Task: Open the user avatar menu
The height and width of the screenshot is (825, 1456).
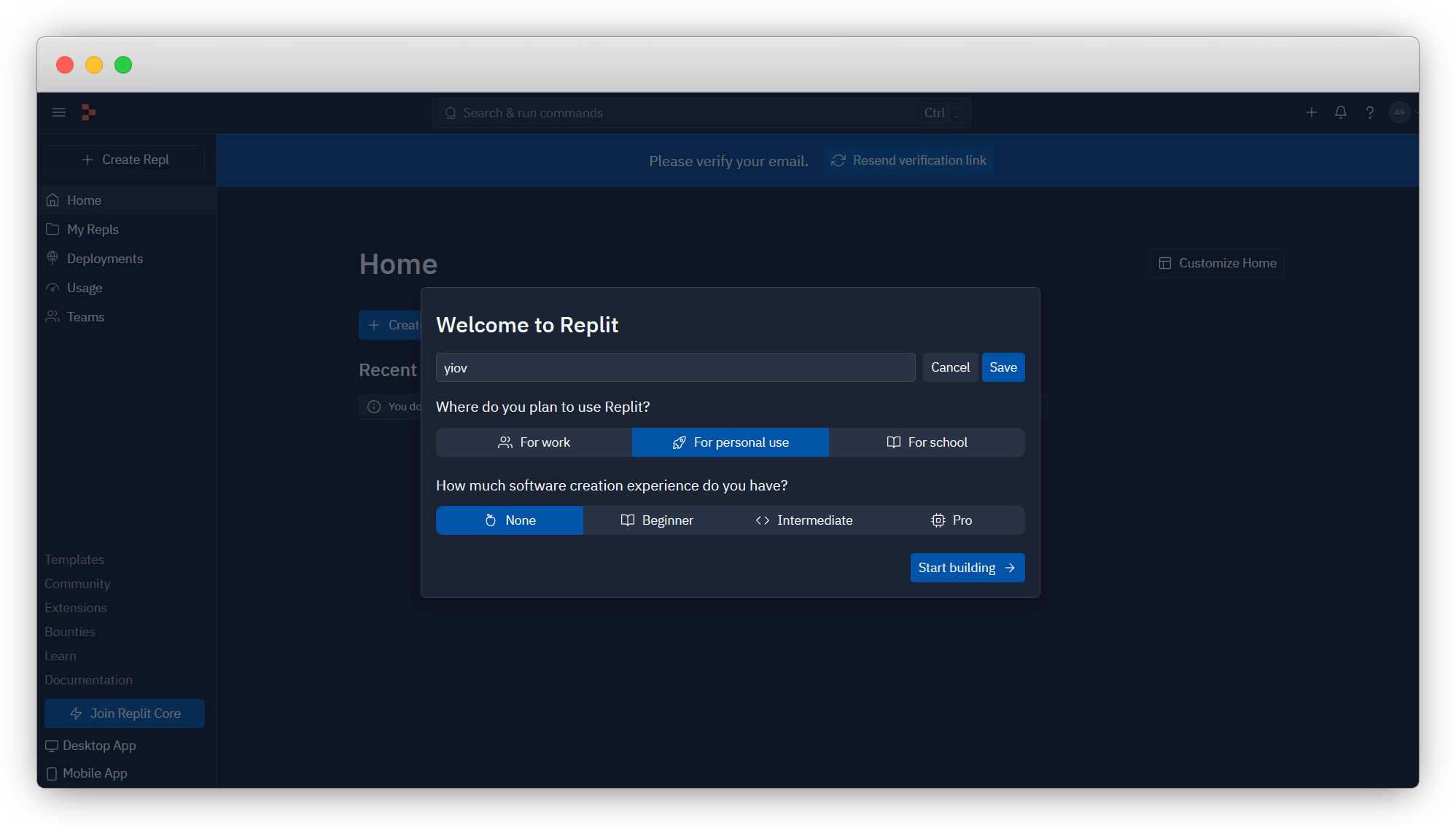Action: pos(1399,112)
